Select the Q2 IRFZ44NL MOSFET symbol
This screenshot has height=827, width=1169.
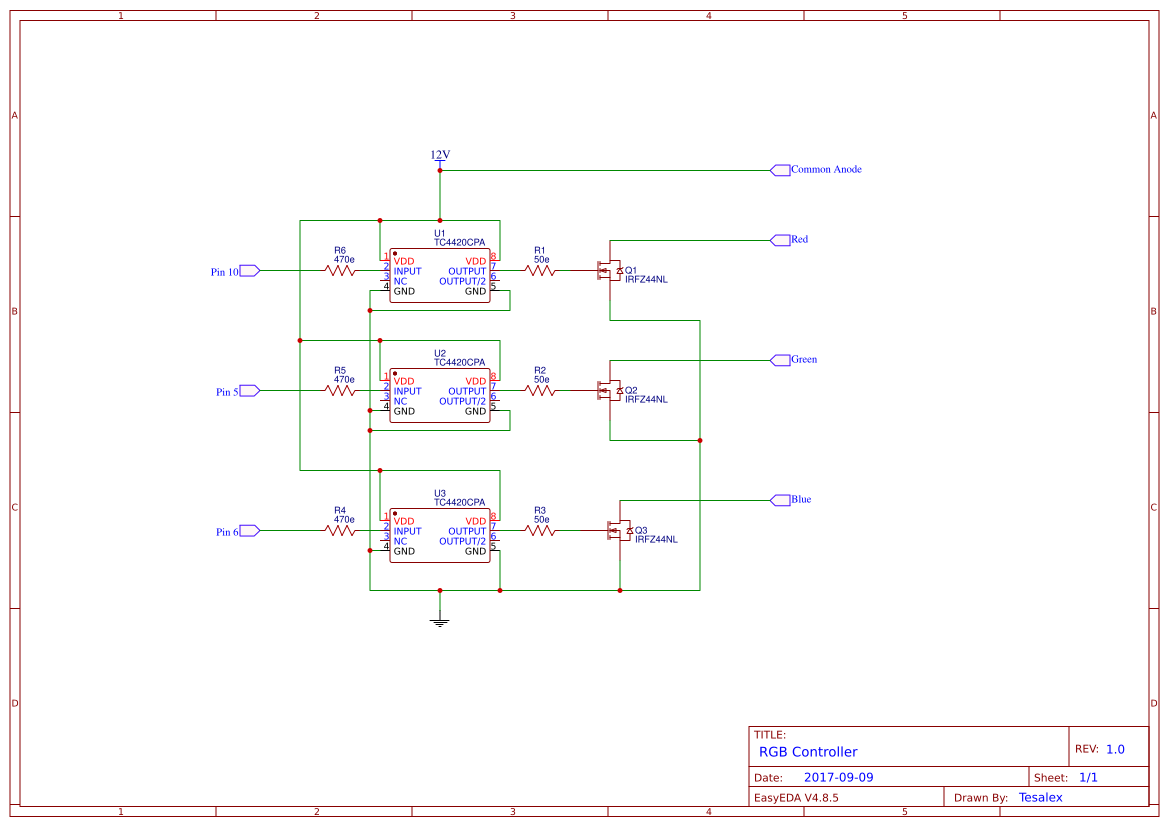point(613,390)
